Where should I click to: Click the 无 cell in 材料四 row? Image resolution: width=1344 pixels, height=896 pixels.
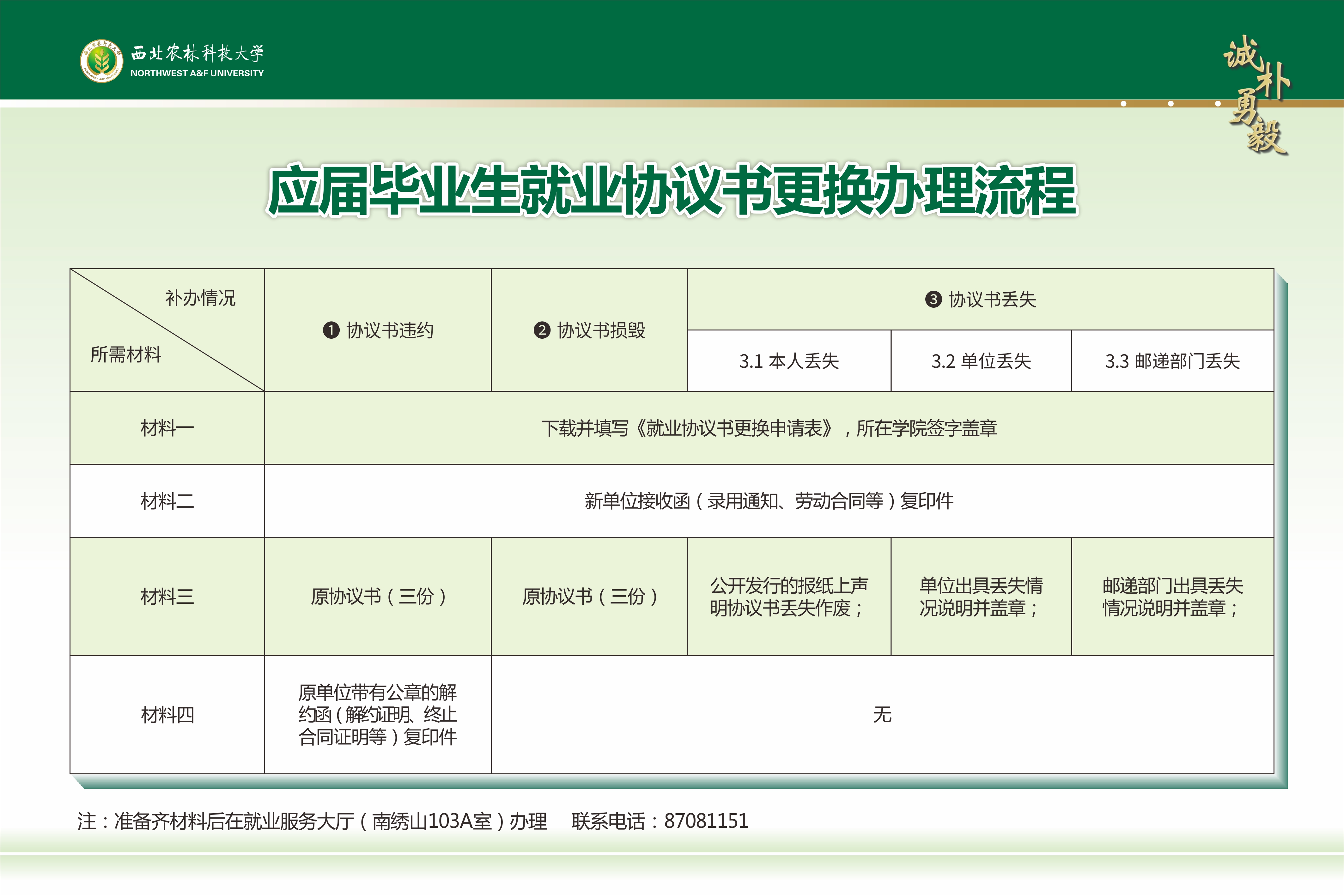(882, 714)
